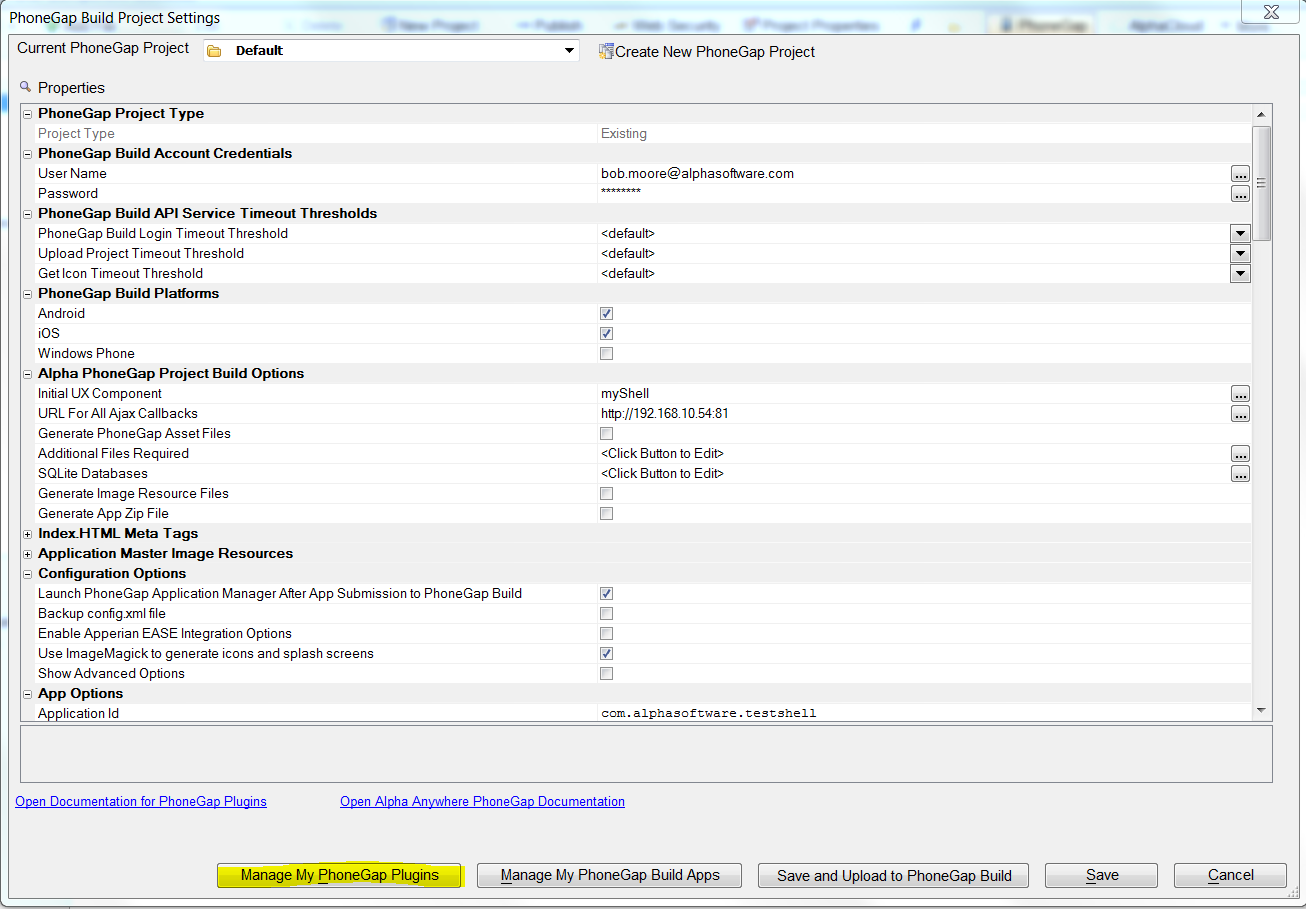The height and width of the screenshot is (909, 1306).
Task: Open the Get Icon Timeout Threshold dropdown
Action: 1240,274
